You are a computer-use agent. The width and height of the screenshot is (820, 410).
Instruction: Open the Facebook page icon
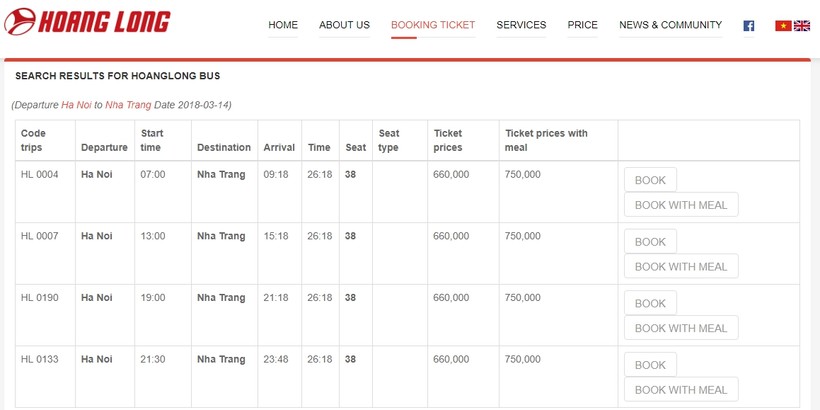tap(748, 26)
